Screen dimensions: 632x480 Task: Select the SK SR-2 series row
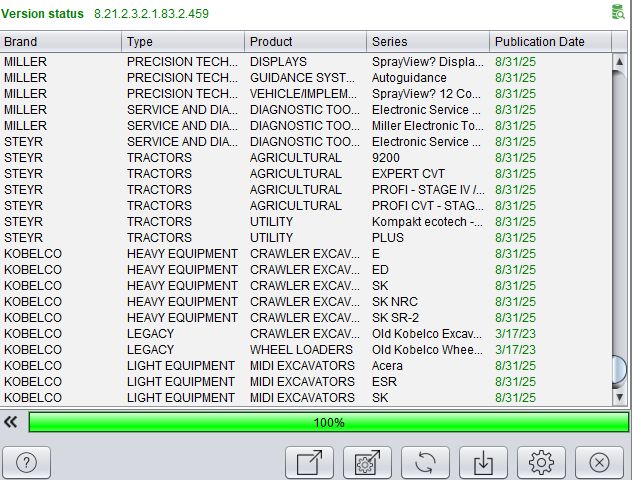click(306, 318)
